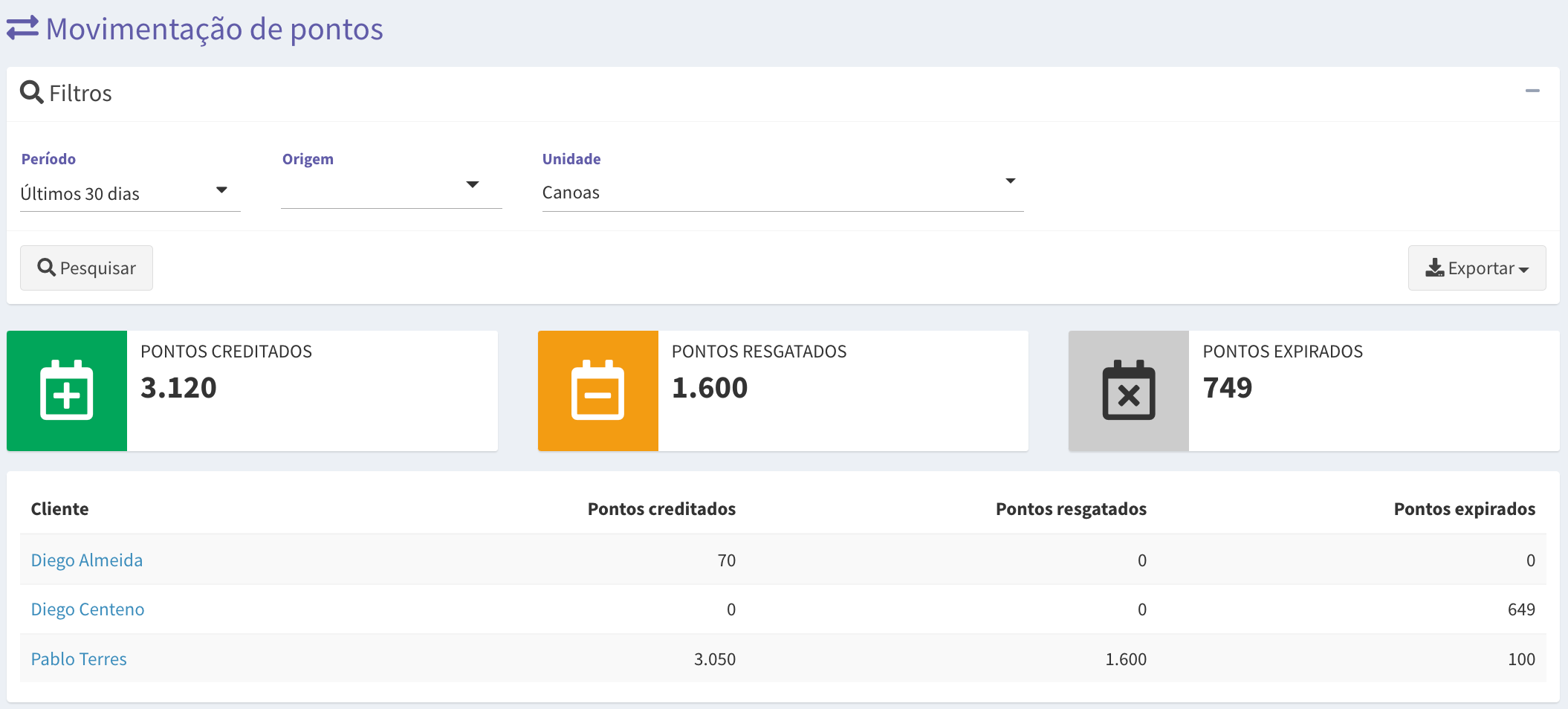
Task: Click the 1.600 value in Pontos Resgatados card
Action: [x=710, y=388]
